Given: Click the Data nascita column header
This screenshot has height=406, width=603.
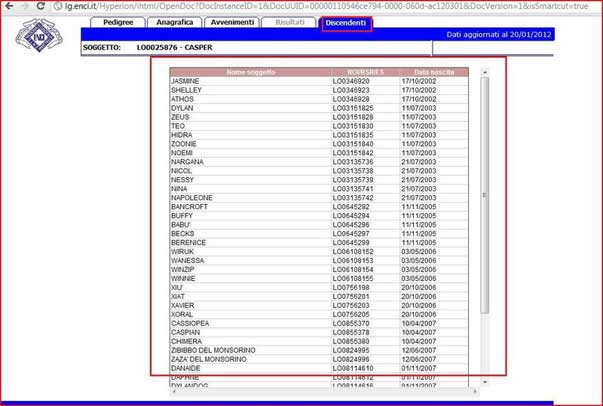Looking at the screenshot, I should (x=433, y=72).
